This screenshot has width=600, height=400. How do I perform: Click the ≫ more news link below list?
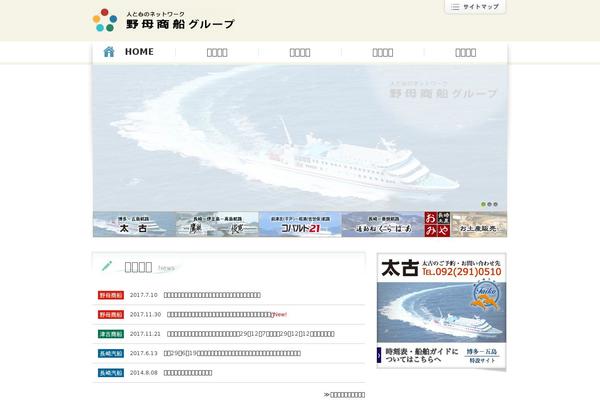point(344,395)
